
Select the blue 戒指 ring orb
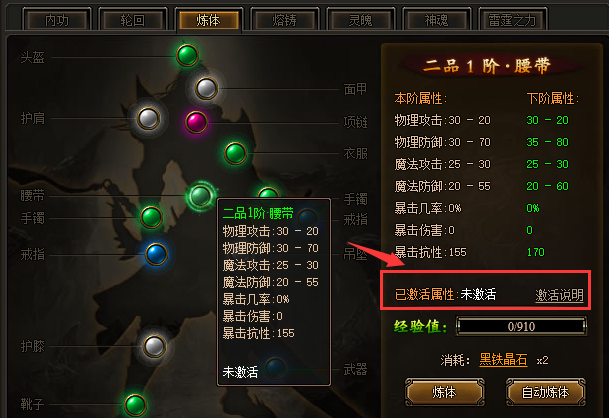tap(156, 254)
